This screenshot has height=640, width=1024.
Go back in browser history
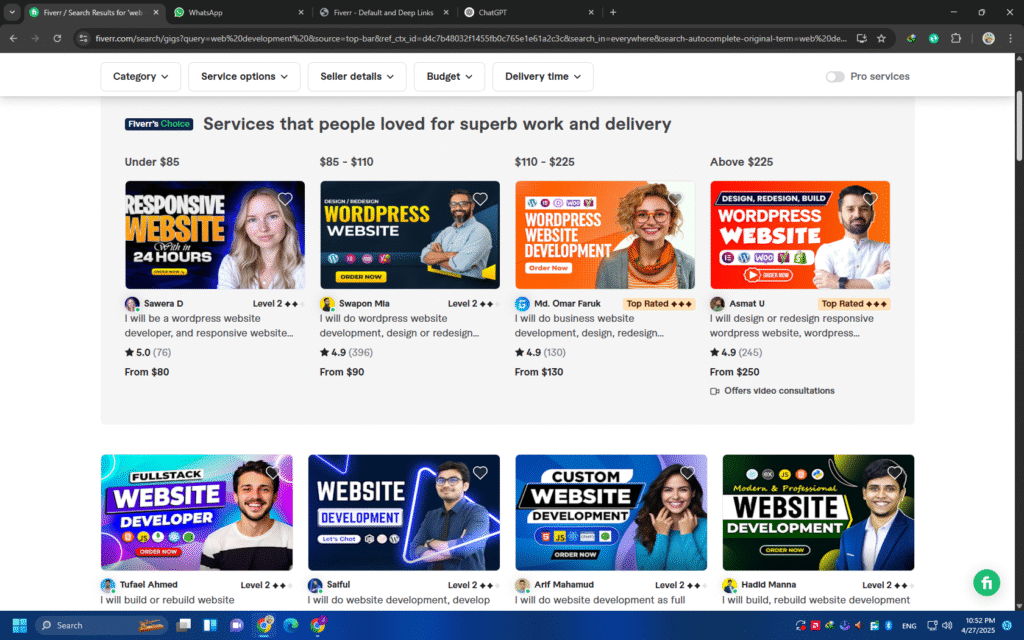[x=13, y=39]
